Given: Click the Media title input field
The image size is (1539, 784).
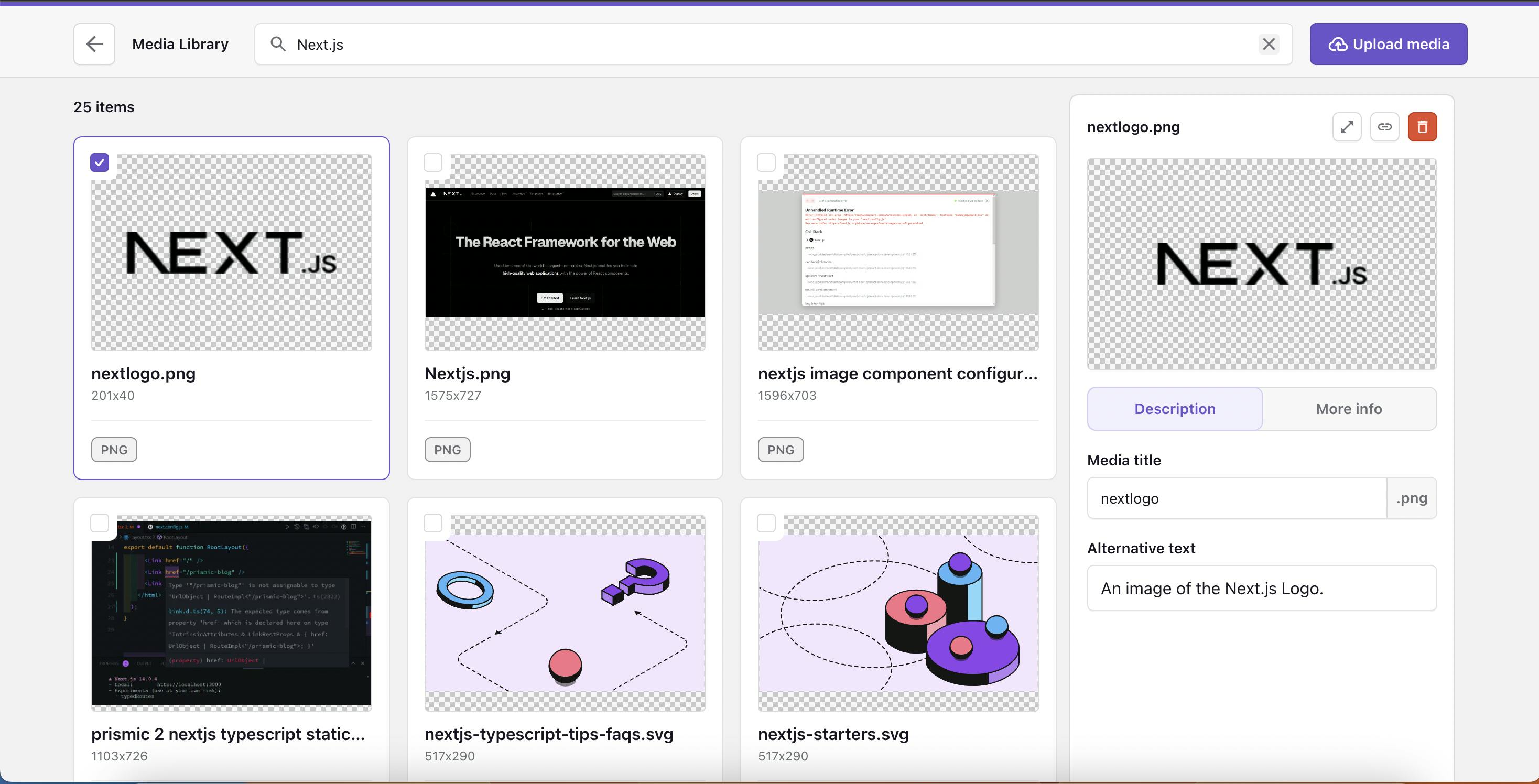Looking at the screenshot, I should click(1236, 498).
